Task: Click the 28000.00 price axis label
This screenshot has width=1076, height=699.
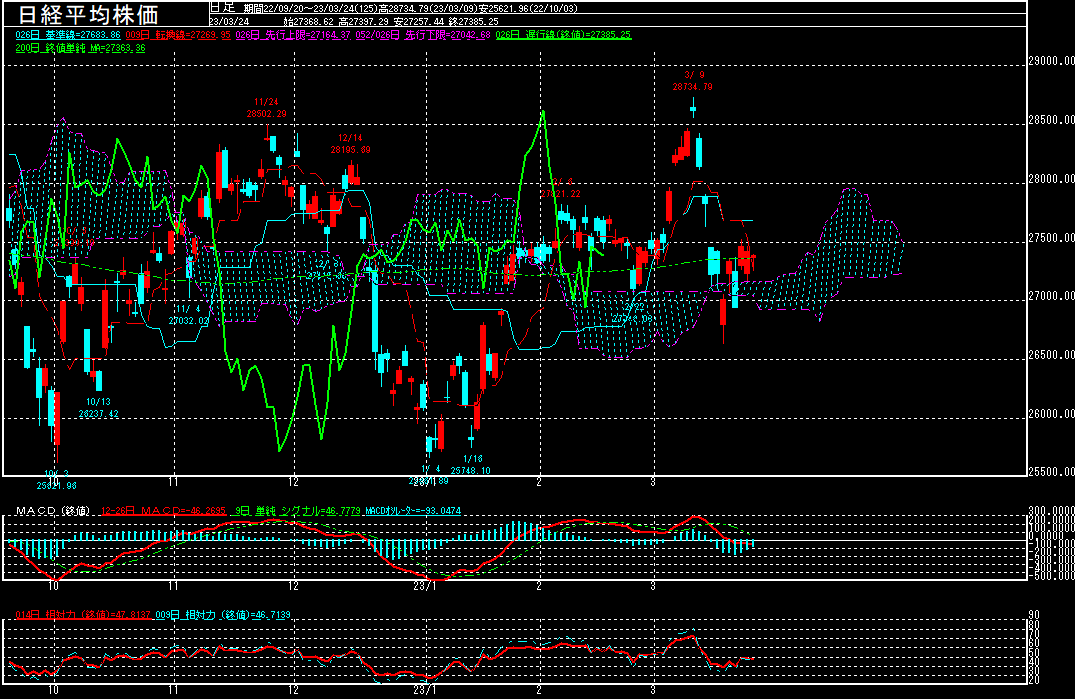Action: [1051, 179]
